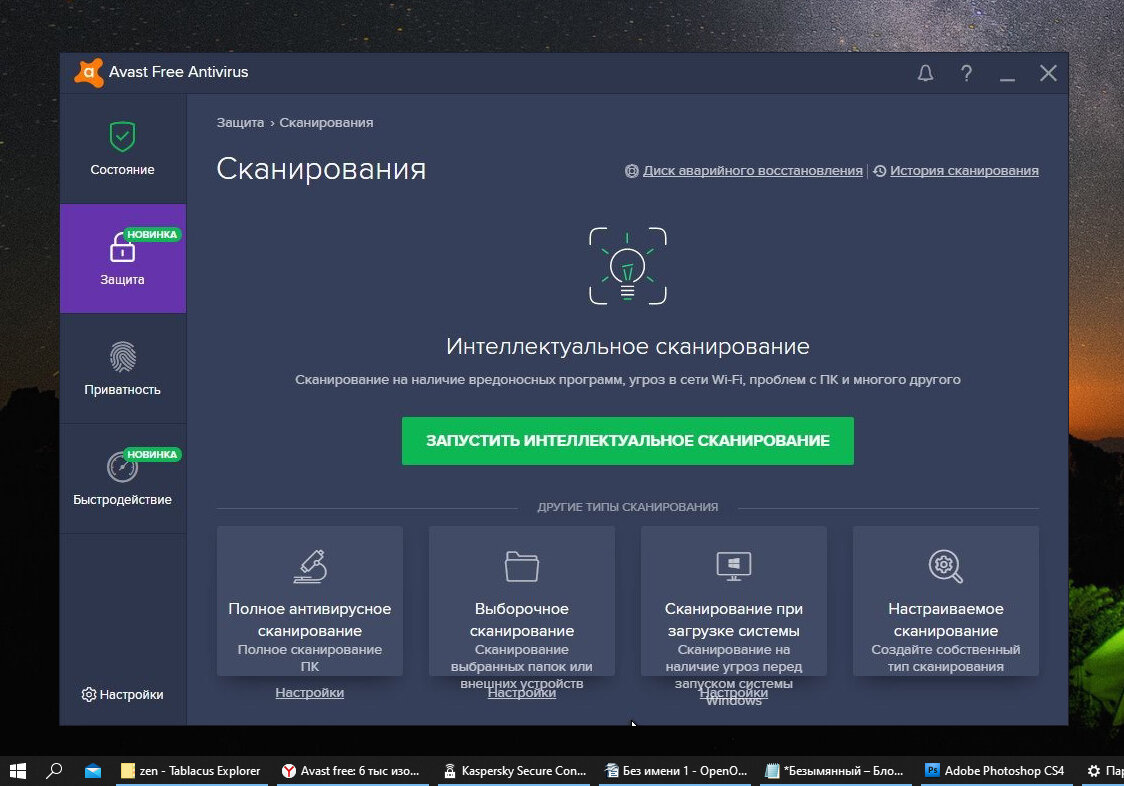Click the smart scan lightbulb icon
This screenshot has height=786, width=1124.
point(628,266)
